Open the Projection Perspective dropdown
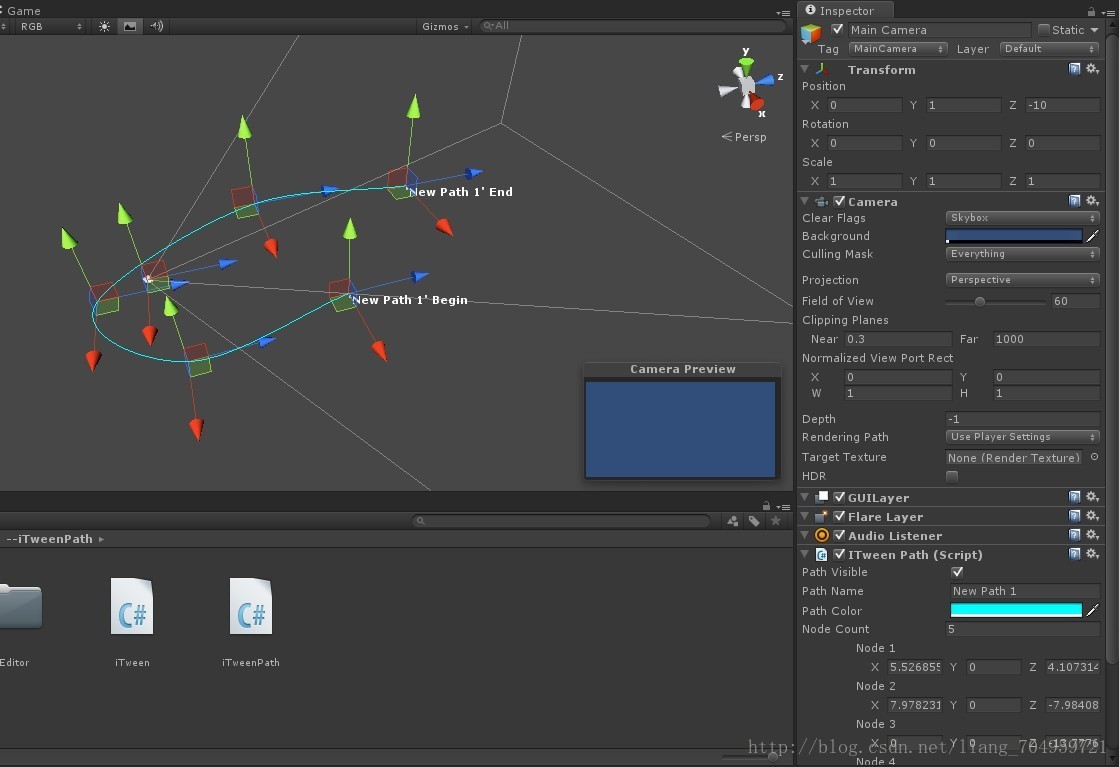The height and width of the screenshot is (767, 1119). (1022, 280)
